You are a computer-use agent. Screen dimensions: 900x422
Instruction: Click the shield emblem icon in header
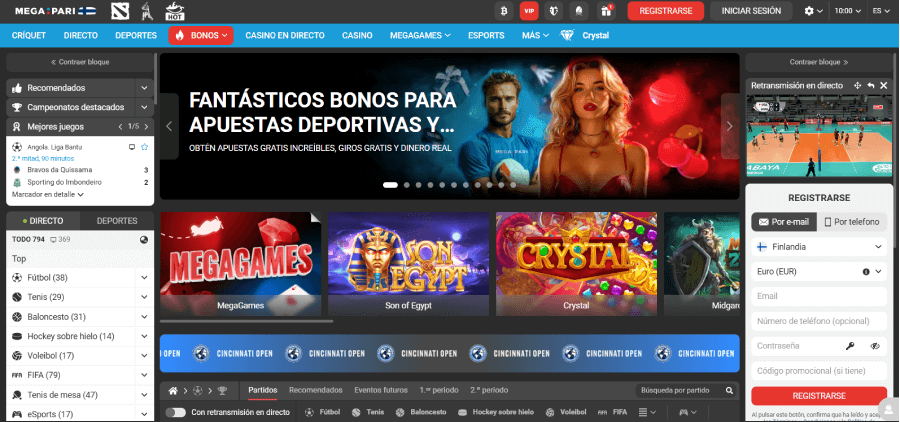[553, 10]
